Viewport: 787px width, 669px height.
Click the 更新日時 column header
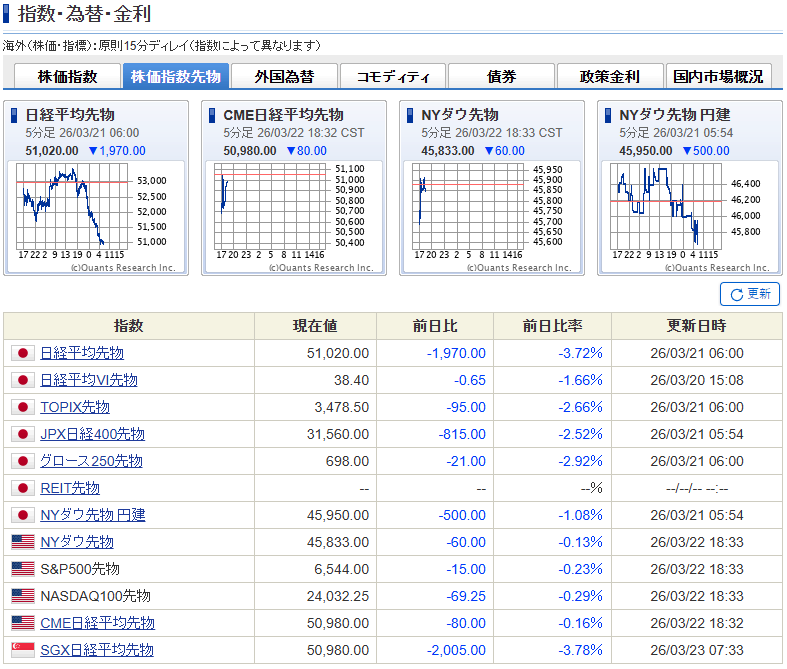[x=697, y=326]
